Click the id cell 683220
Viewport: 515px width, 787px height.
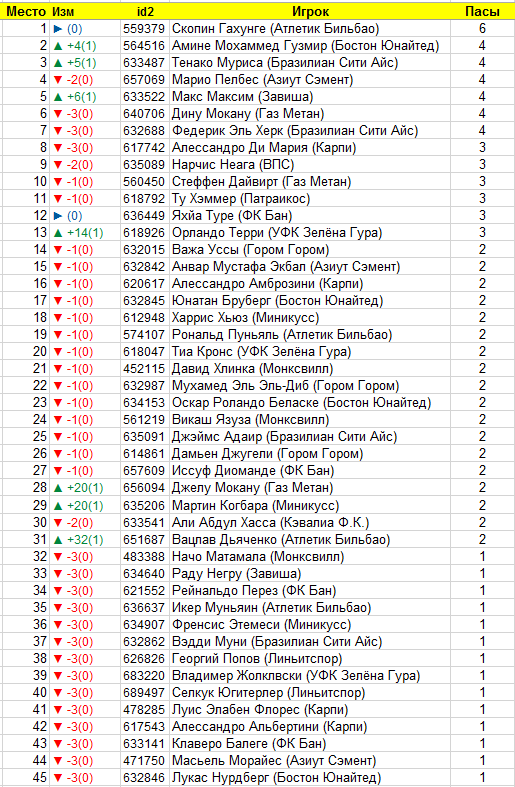click(x=145, y=676)
